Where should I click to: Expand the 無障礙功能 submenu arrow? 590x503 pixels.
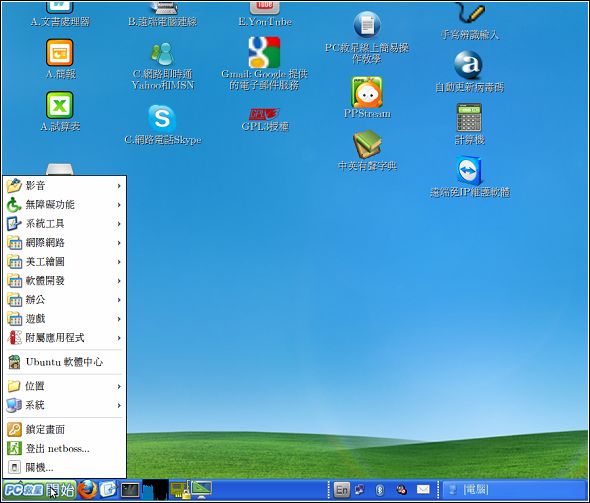pos(119,205)
